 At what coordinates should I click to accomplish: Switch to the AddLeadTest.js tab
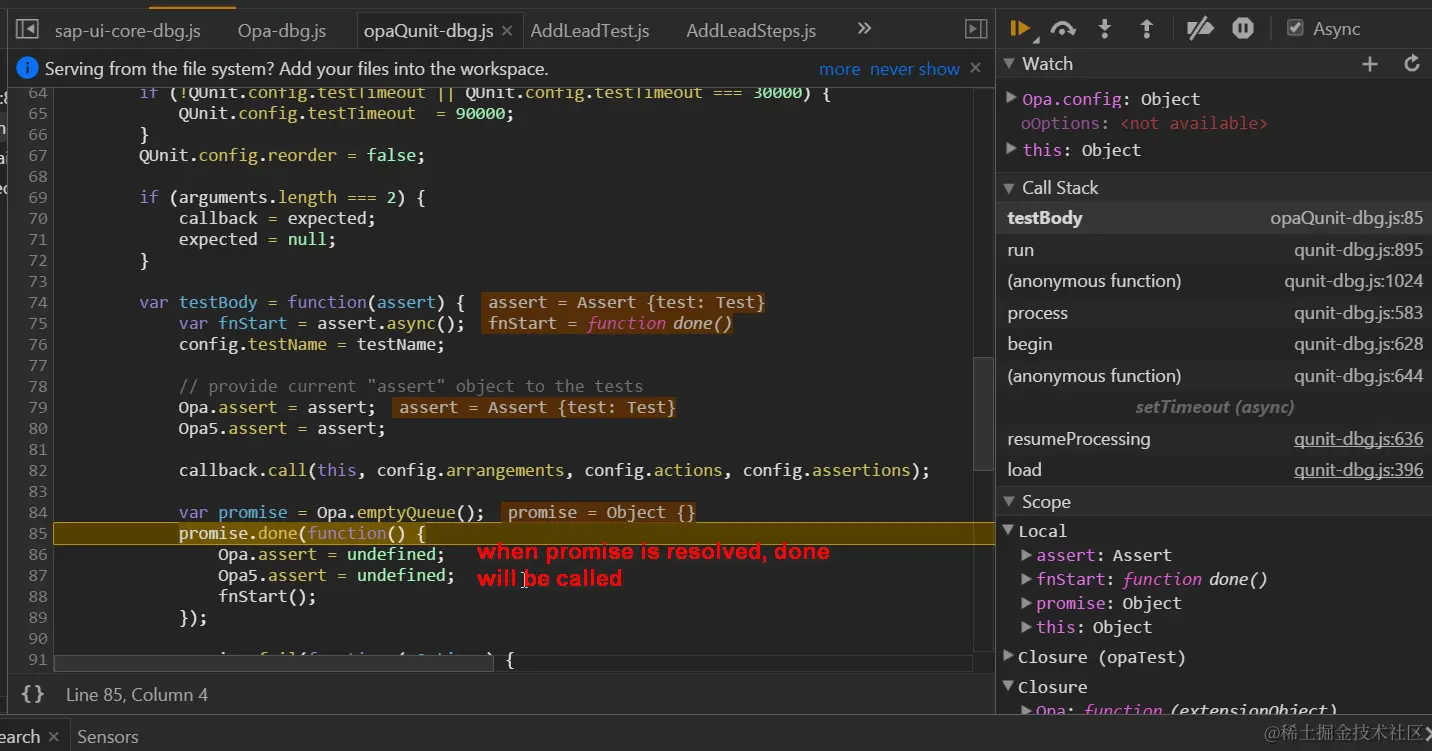click(x=589, y=31)
